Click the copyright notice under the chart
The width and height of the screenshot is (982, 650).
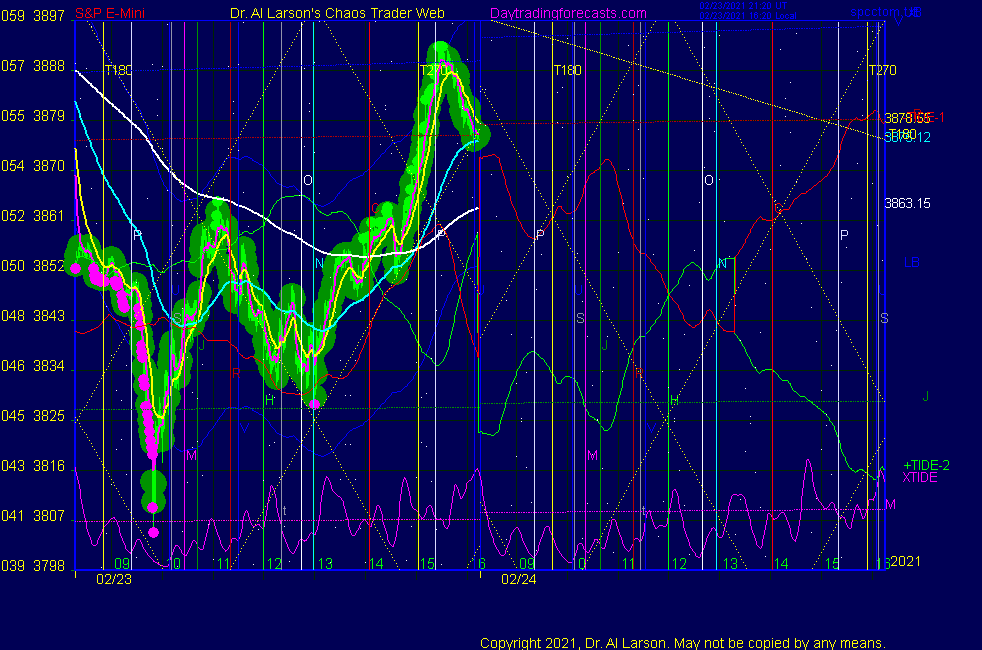[x=683, y=642]
